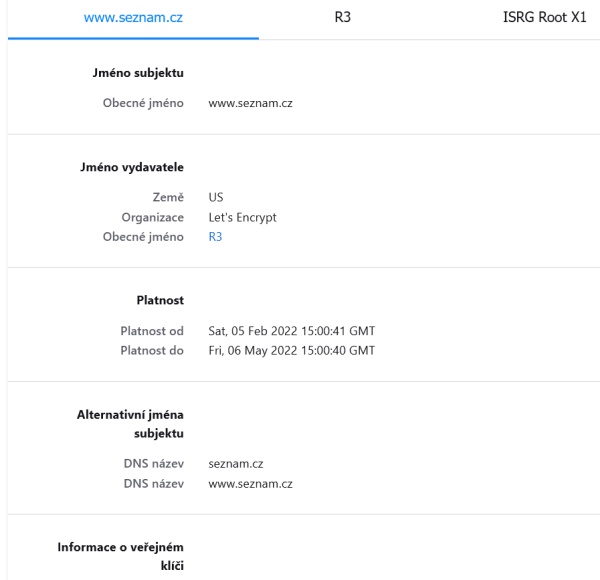
Task: Click the Jméno subjektu section heading
Action: (149, 72)
